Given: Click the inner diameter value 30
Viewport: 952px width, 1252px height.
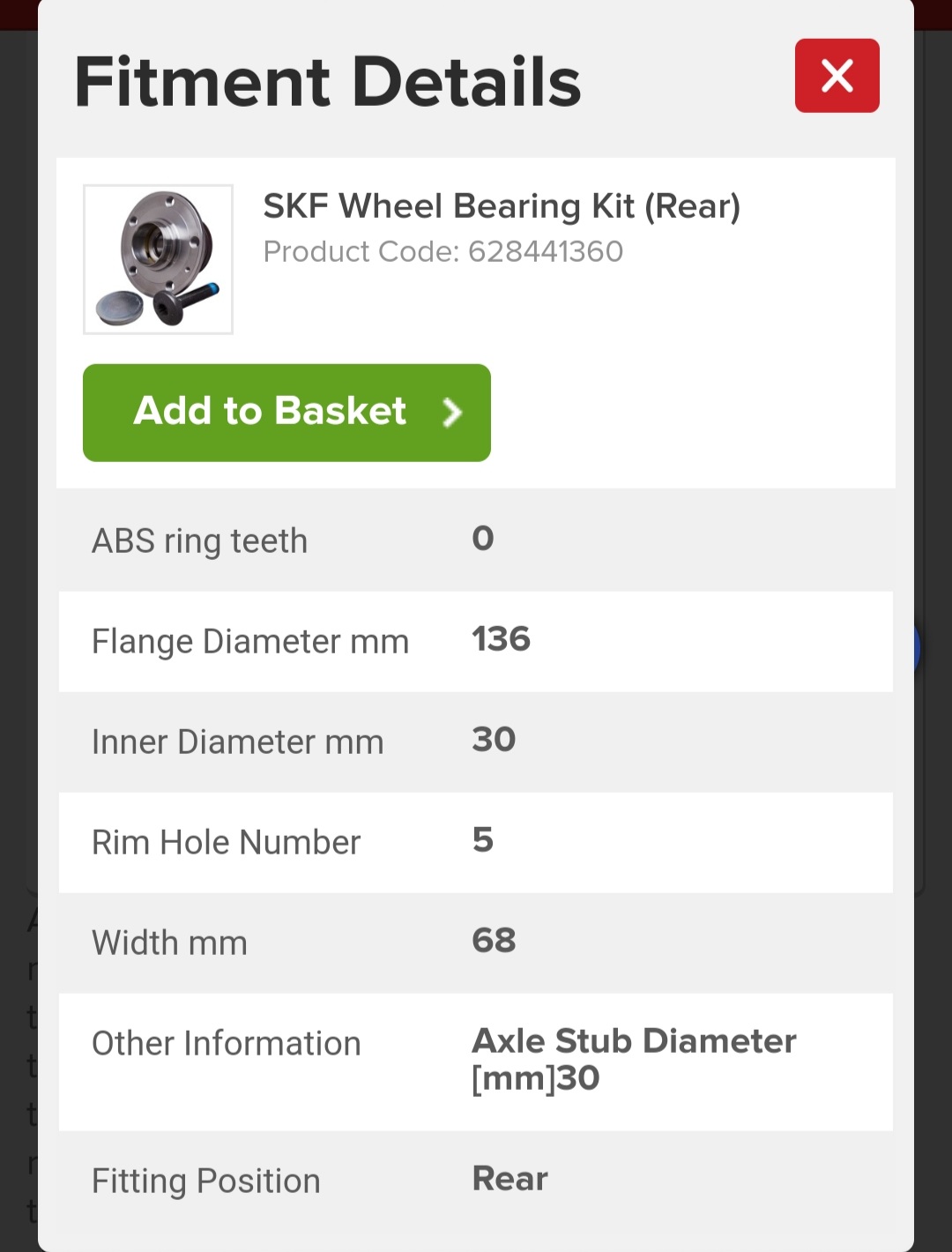Looking at the screenshot, I should point(494,740).
